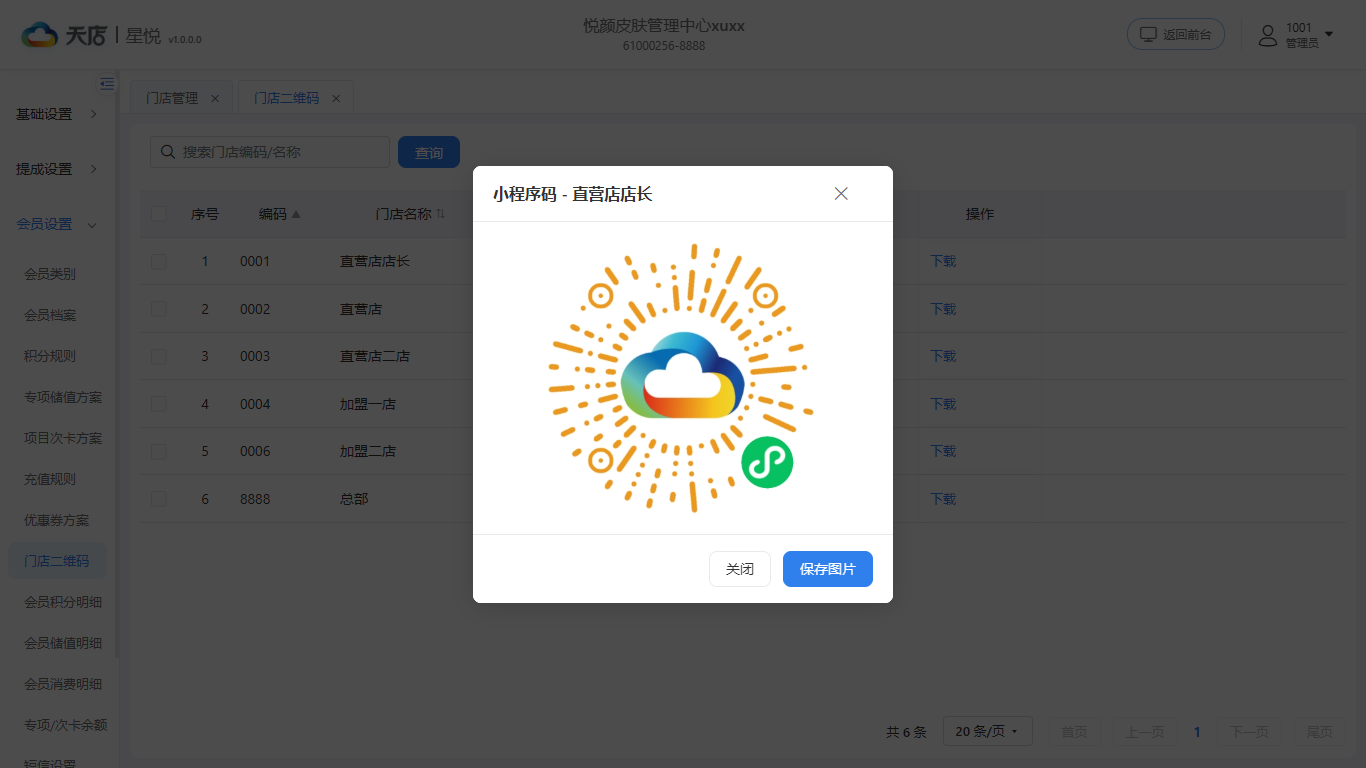Open 专项储值方案 in the sidebar
The image size is (1366, 768).
(63, 397)
